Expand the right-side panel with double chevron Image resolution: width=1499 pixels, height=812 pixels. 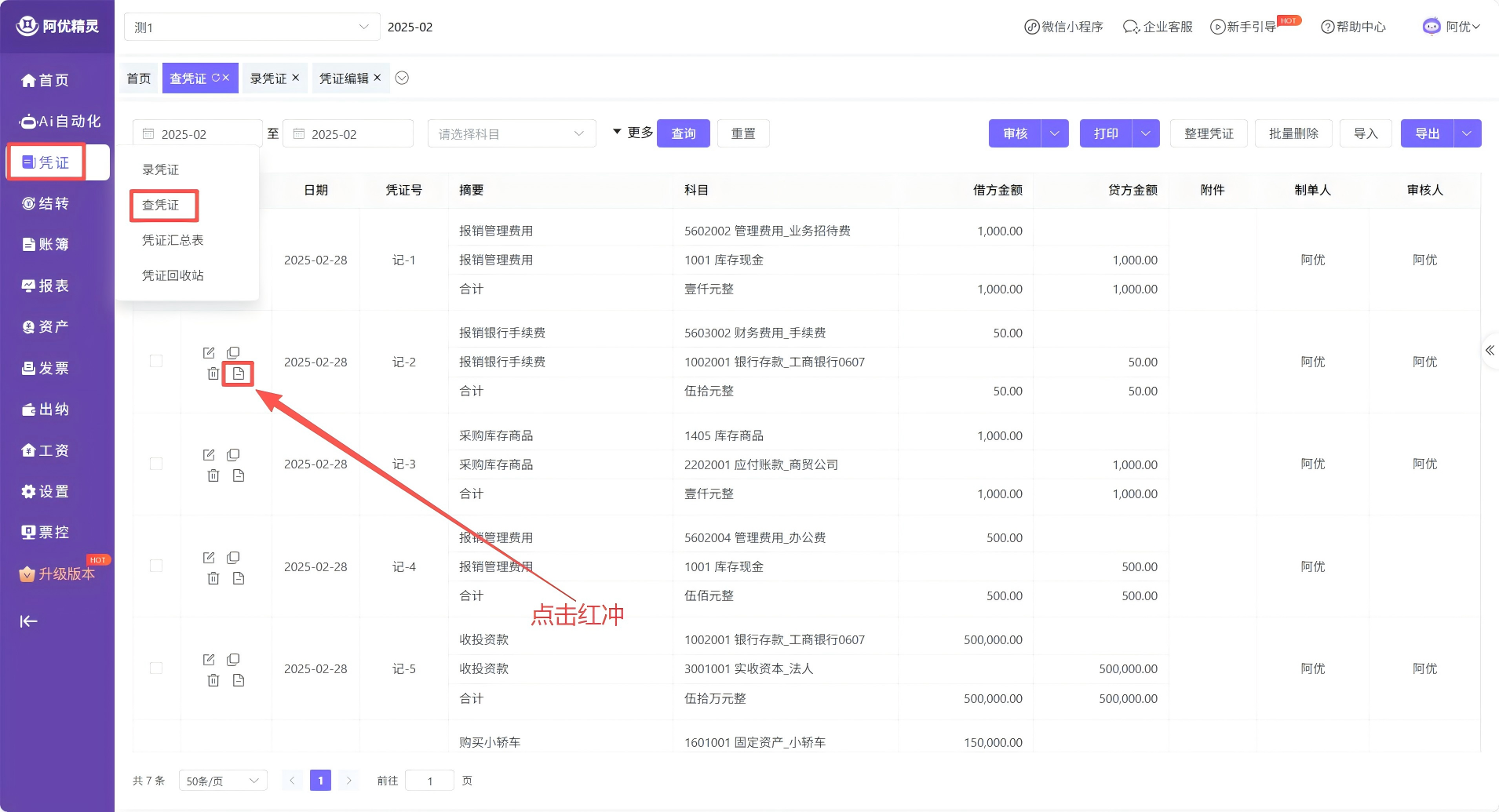(x=1489, y=351)
